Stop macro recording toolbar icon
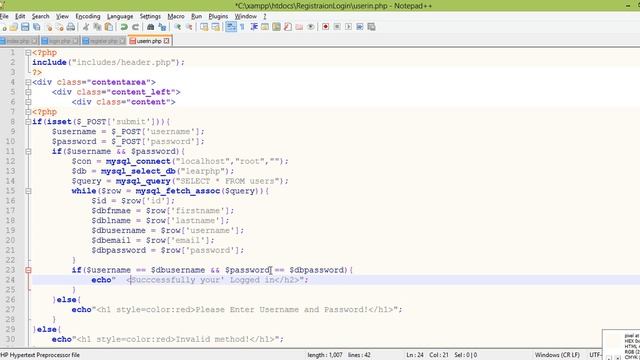Viewport: 640px width, 360px height. 337,27
